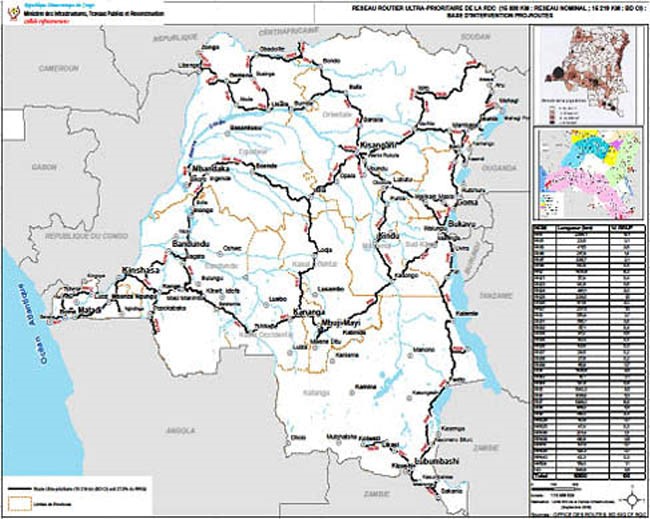Select the Goma city marker
Image resolution: width=650 pixels, height=519 pixels.
coord(467,205)
